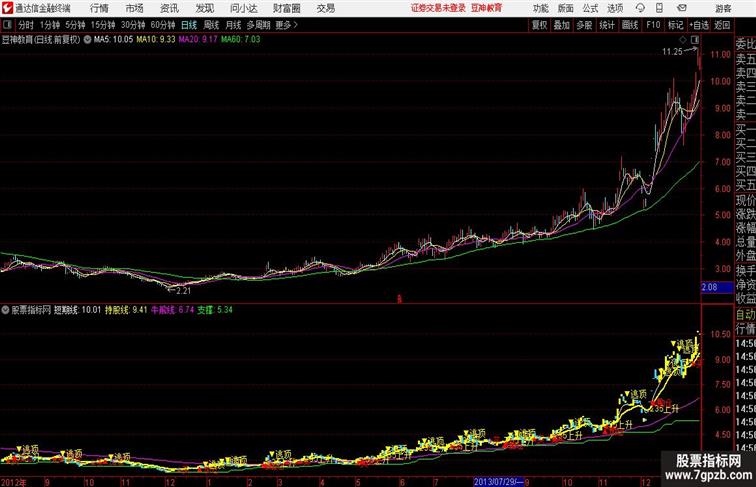Switch to 5分钟 period
Screen dimensions: 756x487
tap(75, 25)
